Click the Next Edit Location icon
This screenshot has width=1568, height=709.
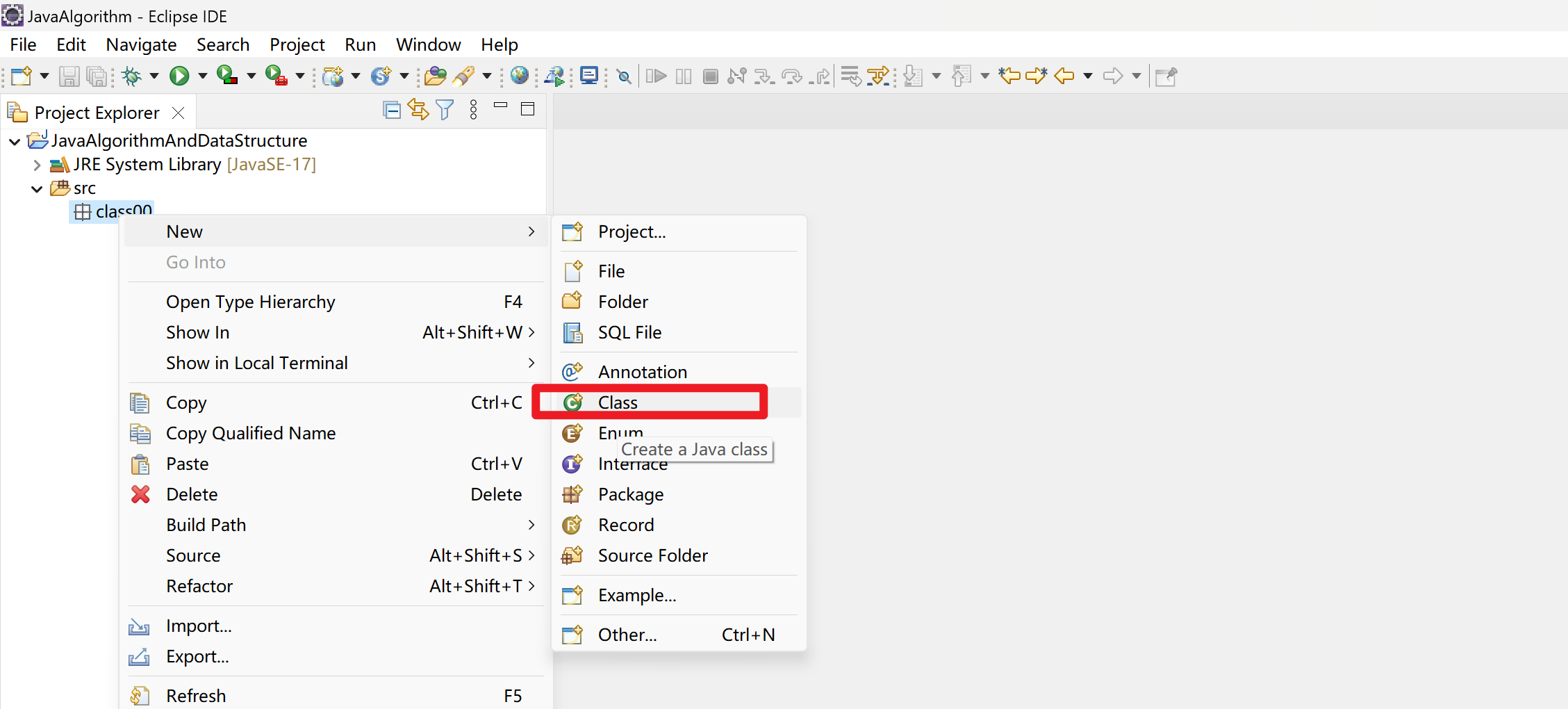pos(1036,76)
